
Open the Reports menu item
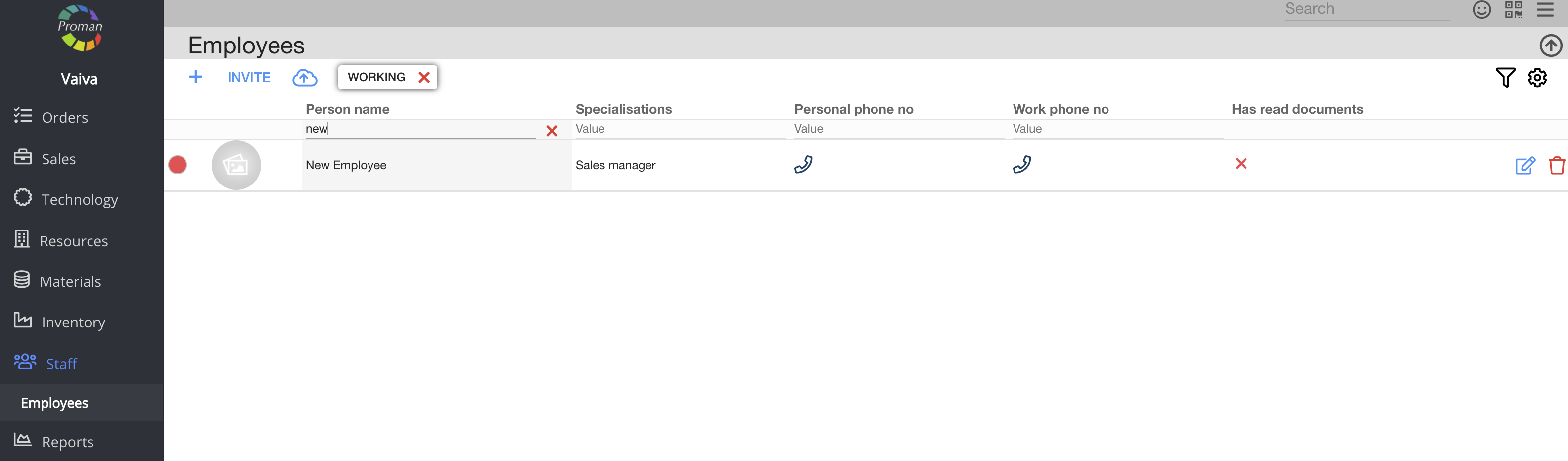[x=67, y=442]
